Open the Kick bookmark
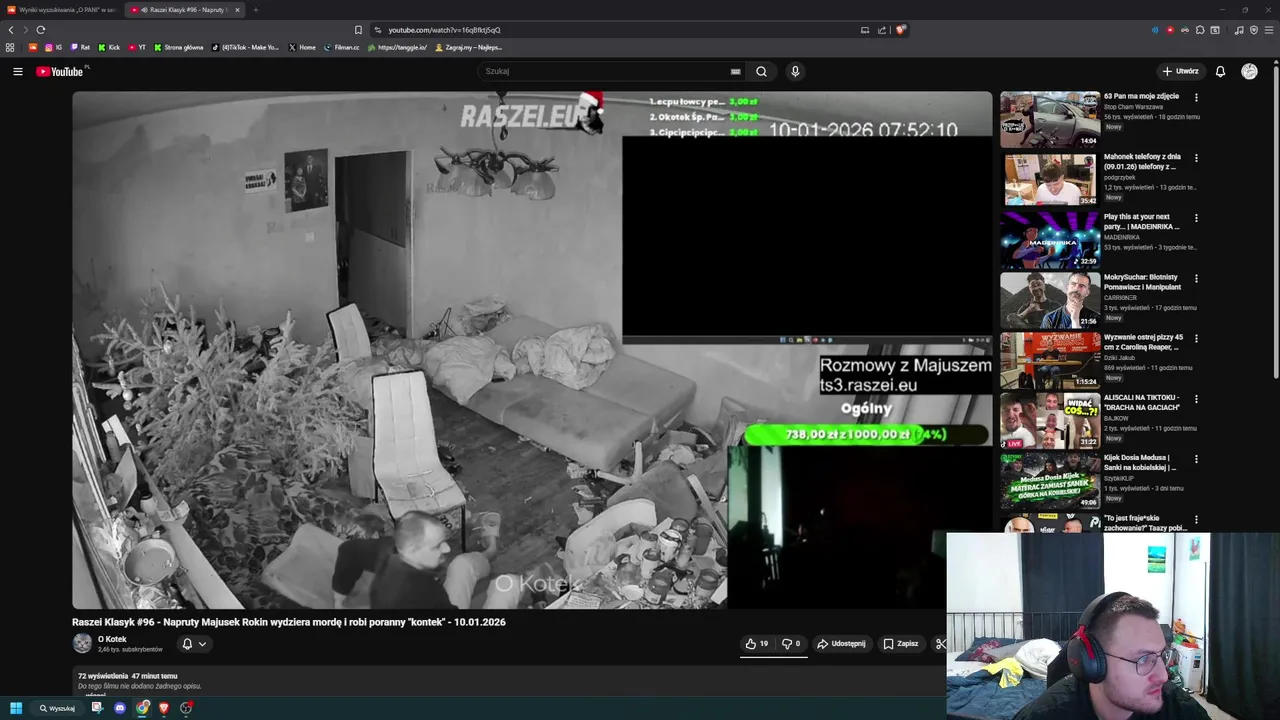1280x720 pixels. (x=109, y=47)
